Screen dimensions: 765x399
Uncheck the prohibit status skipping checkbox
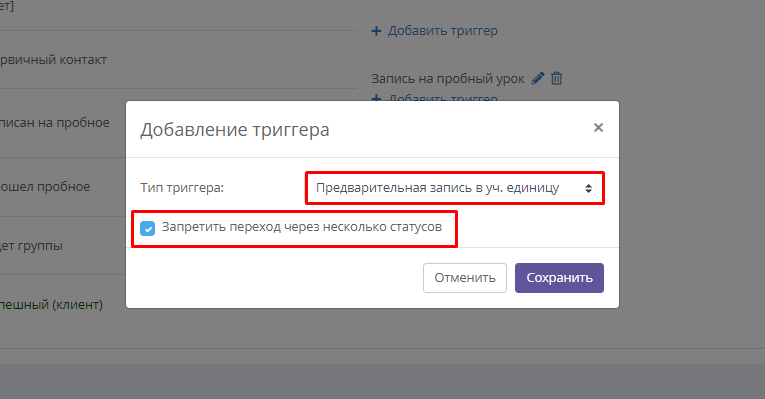click(147, 228)
